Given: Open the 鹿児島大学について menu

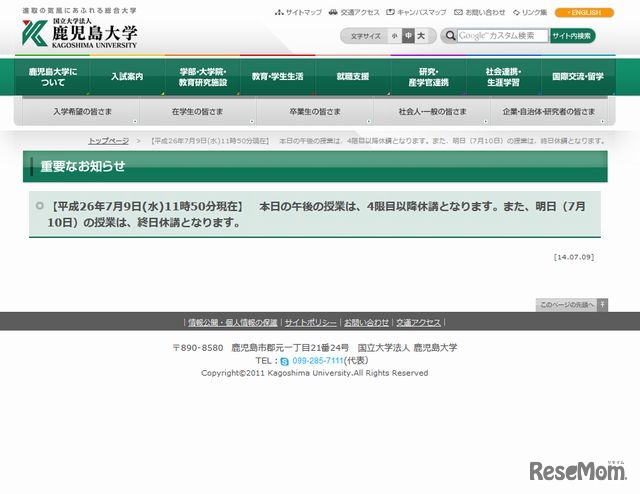Looking at the screenshot, I should pos(52,77).
